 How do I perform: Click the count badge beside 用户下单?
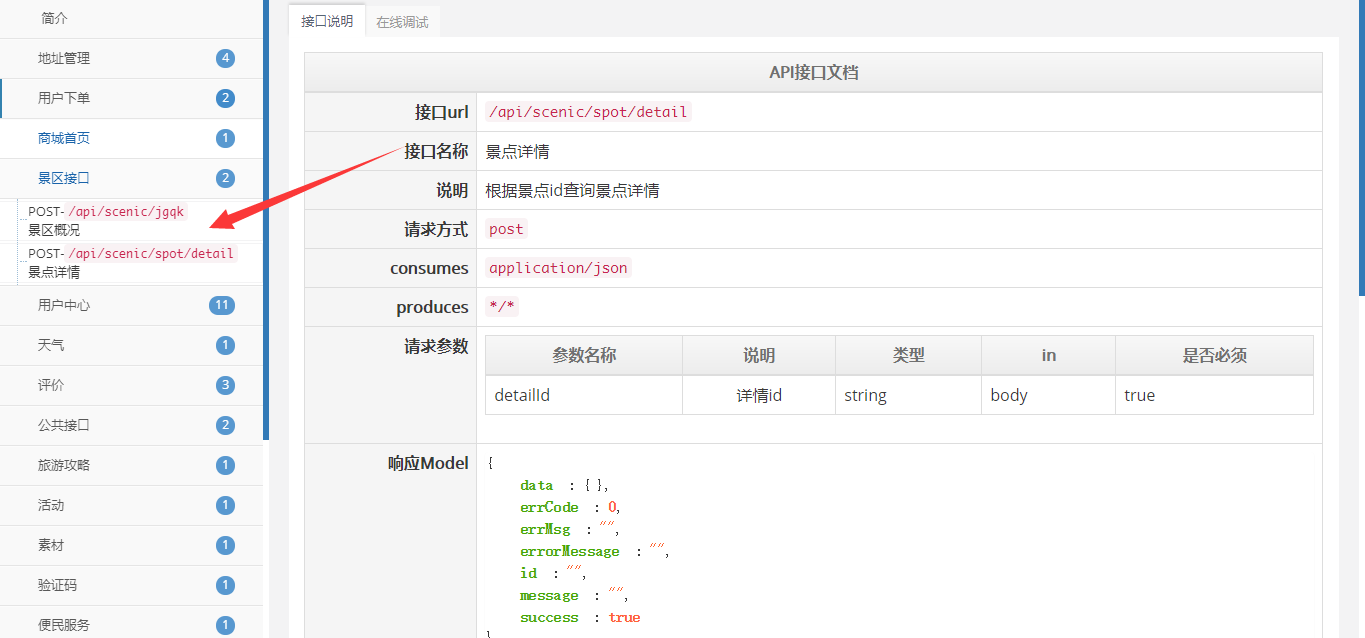pyautogui.click(x=225, y=98)
